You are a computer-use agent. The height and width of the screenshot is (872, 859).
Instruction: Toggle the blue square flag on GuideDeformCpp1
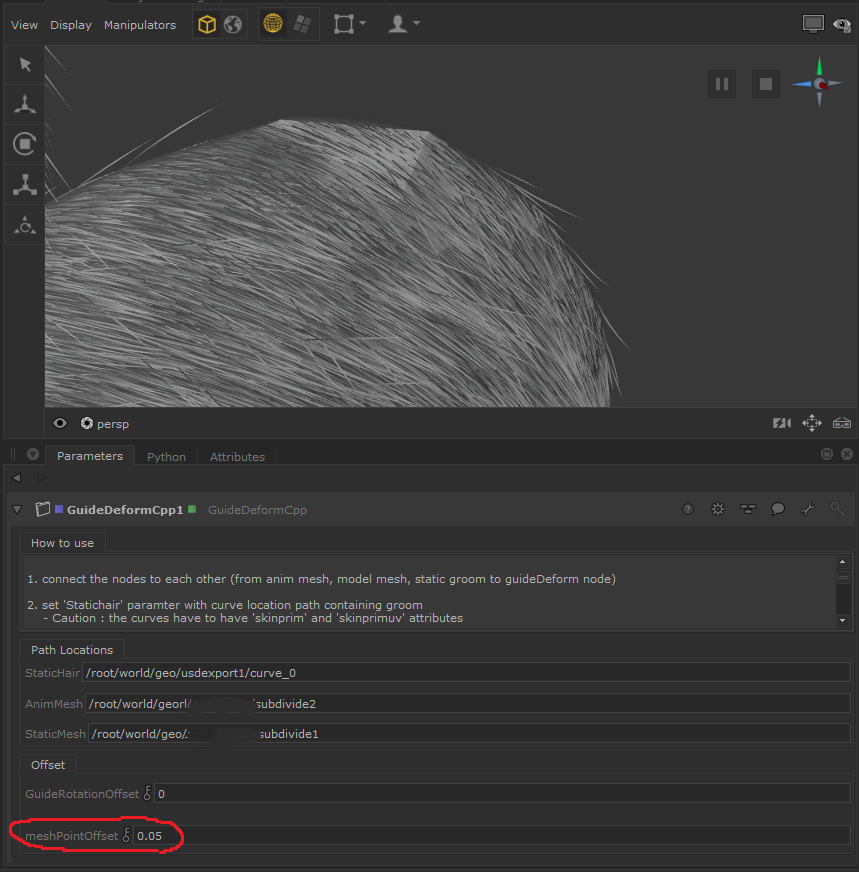(59, 509)
